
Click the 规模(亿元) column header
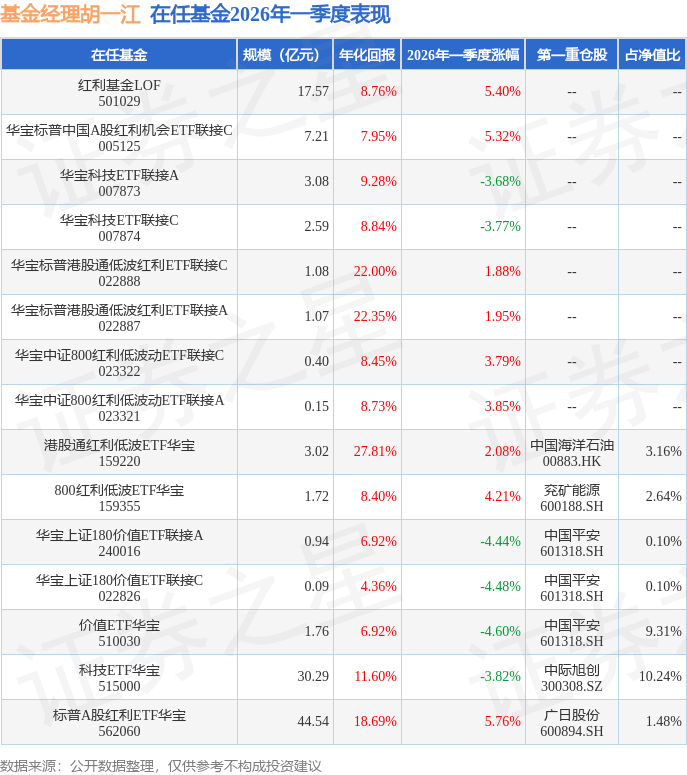point(285,54)
